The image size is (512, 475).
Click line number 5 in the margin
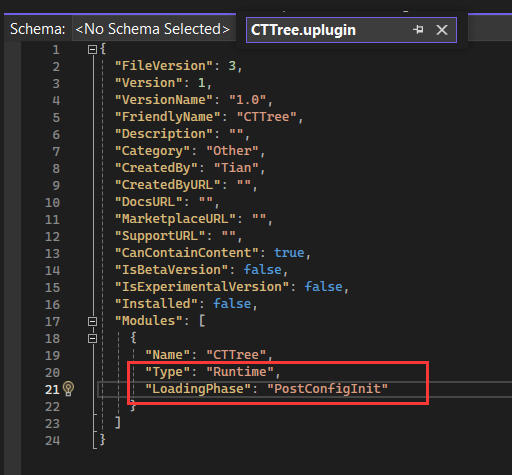pyautogui.click(x=56, y=118)
